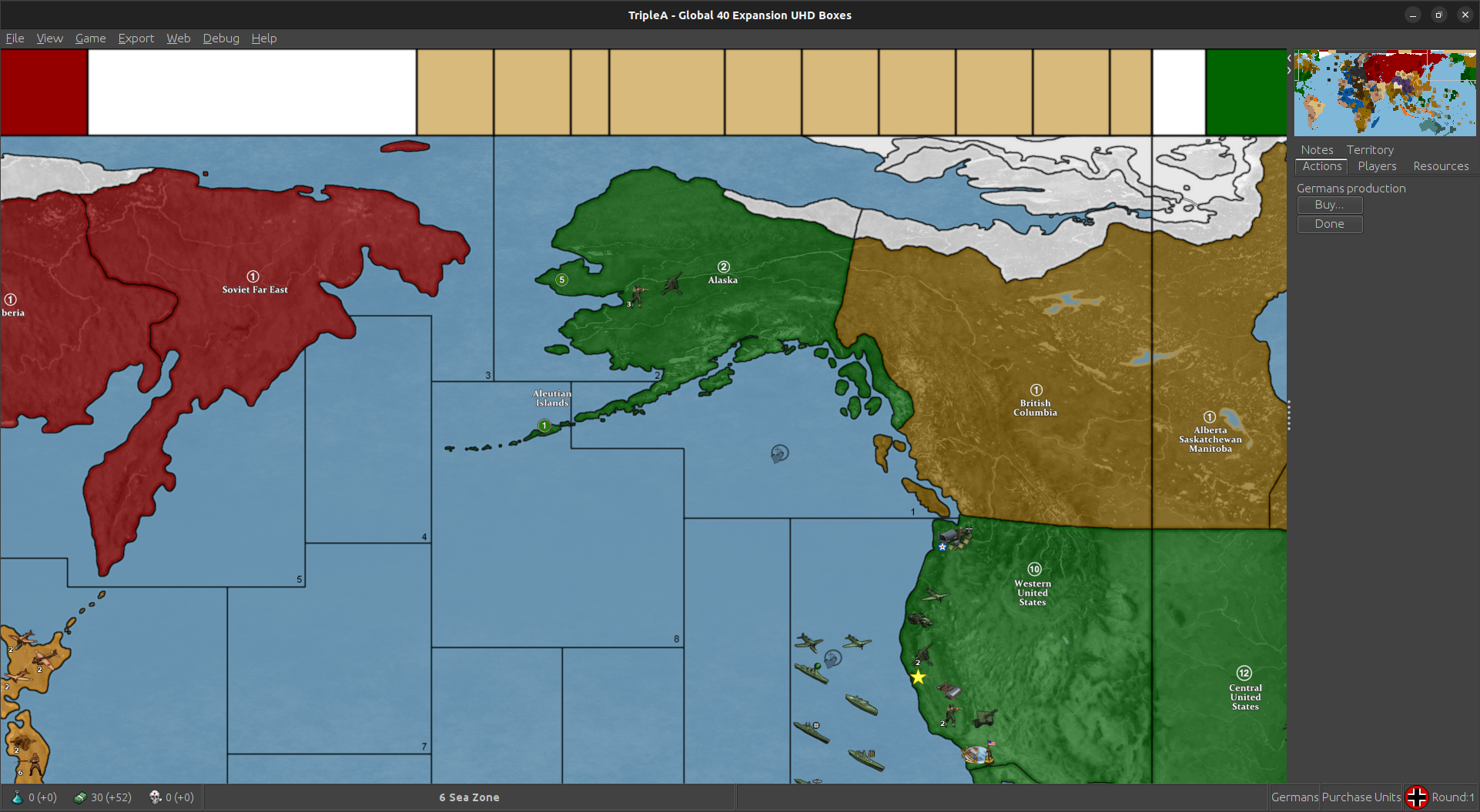
Task: Select the AA gun above the yellow star
Action: tap(923, 655)
